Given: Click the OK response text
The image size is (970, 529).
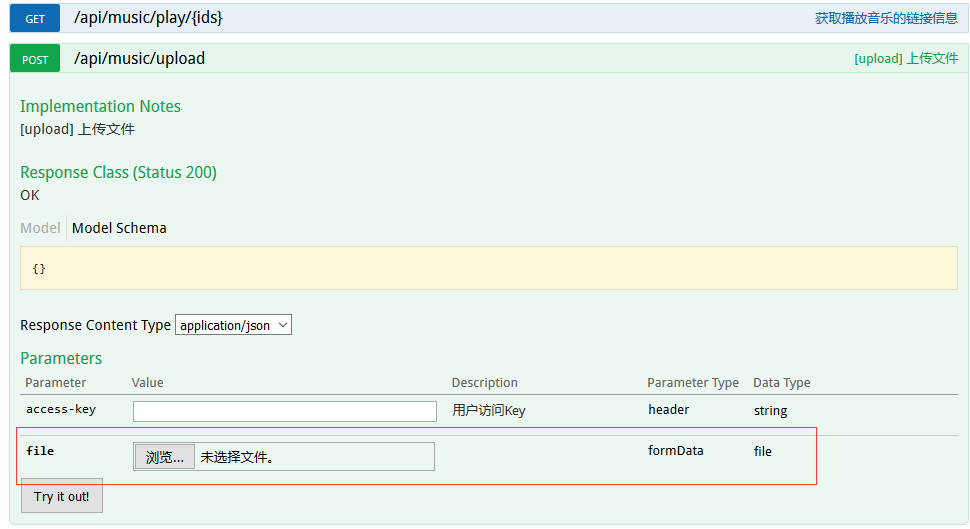Looking at the screenshot, I should pyautogui.click(x=30, y=196).
